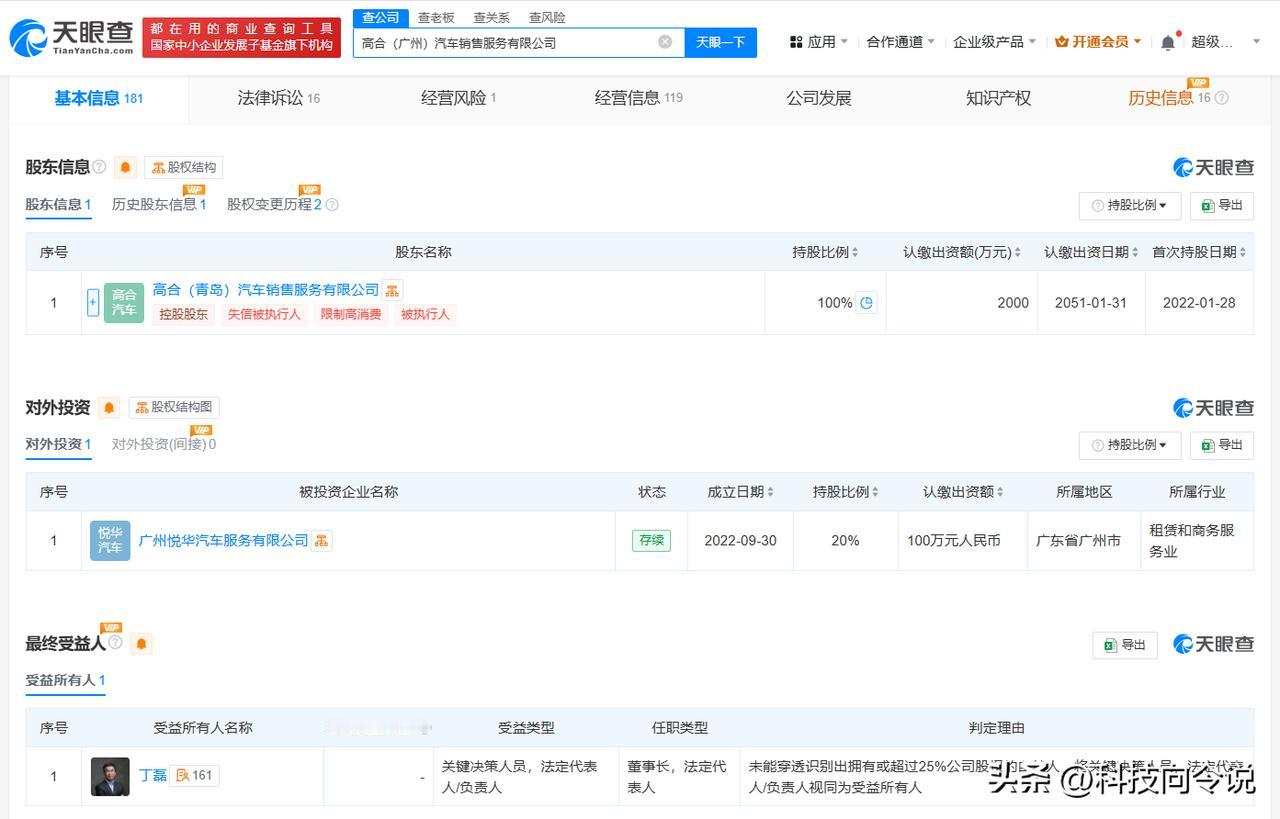Screen dimensions: 1280x819
Task: Open 广州悦华汽车服务有限公司 company link
Action: [x=224, y=541]
